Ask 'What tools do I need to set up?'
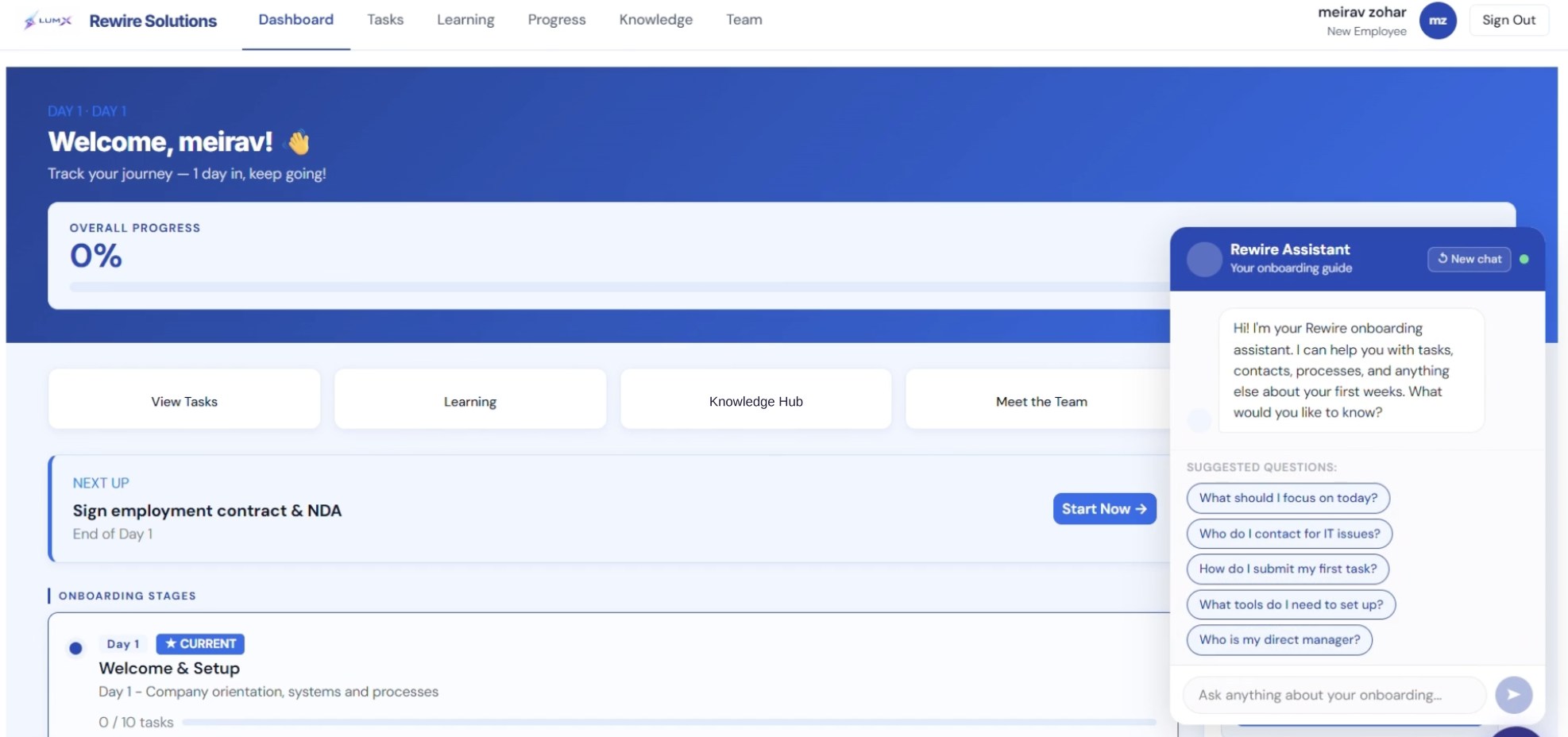Viewport: 1568px width, 737px height. point(1292,604)
